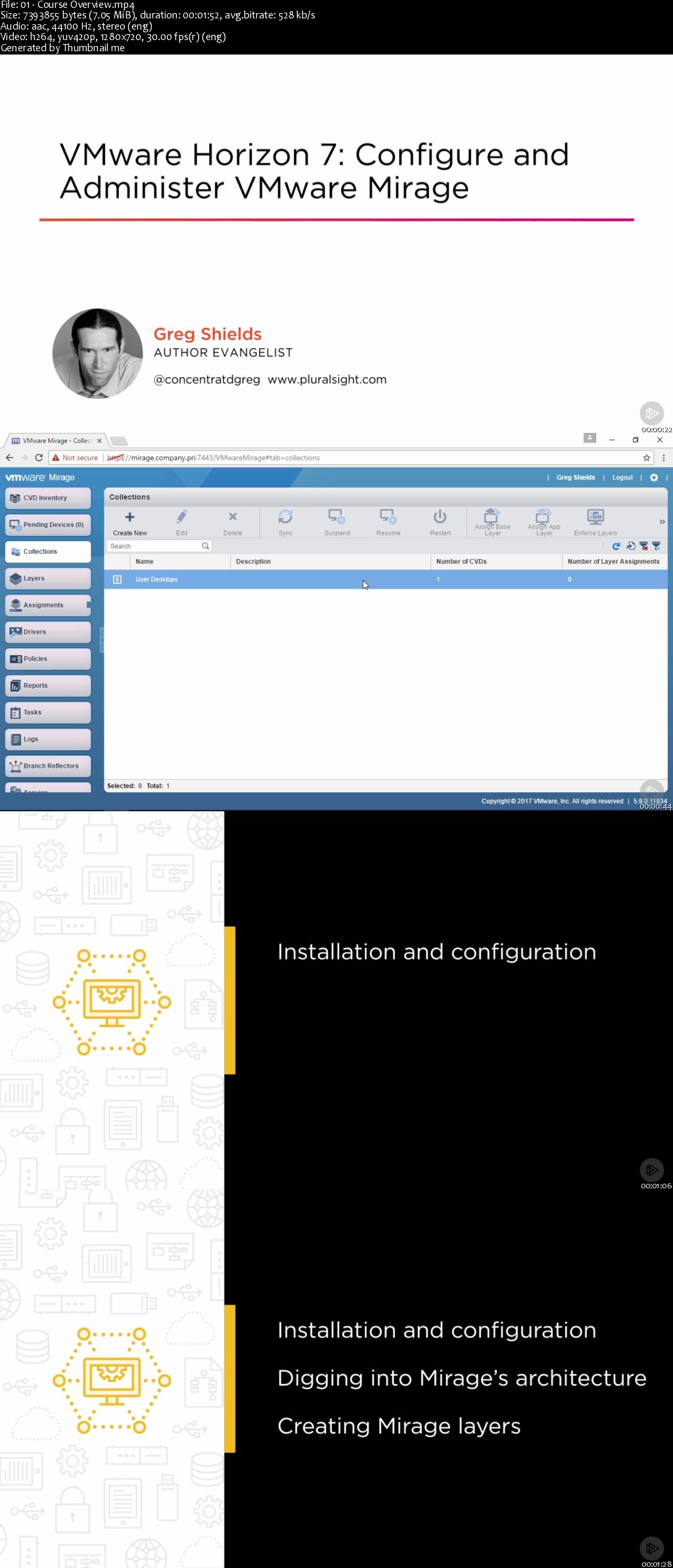Open CVD Inventory in sidebar

coord(48,498)
